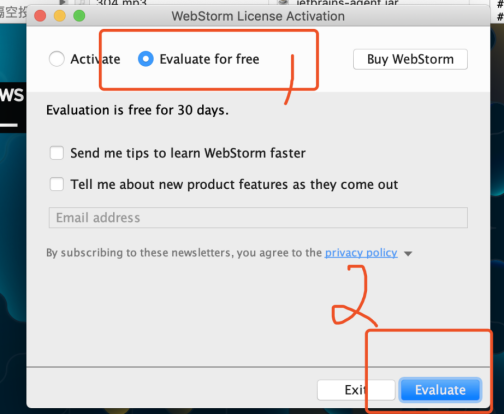Screen dimensions: 504x414
Task: Select the jetbrains-agent.jar file in background
Action: coord(347,3)
